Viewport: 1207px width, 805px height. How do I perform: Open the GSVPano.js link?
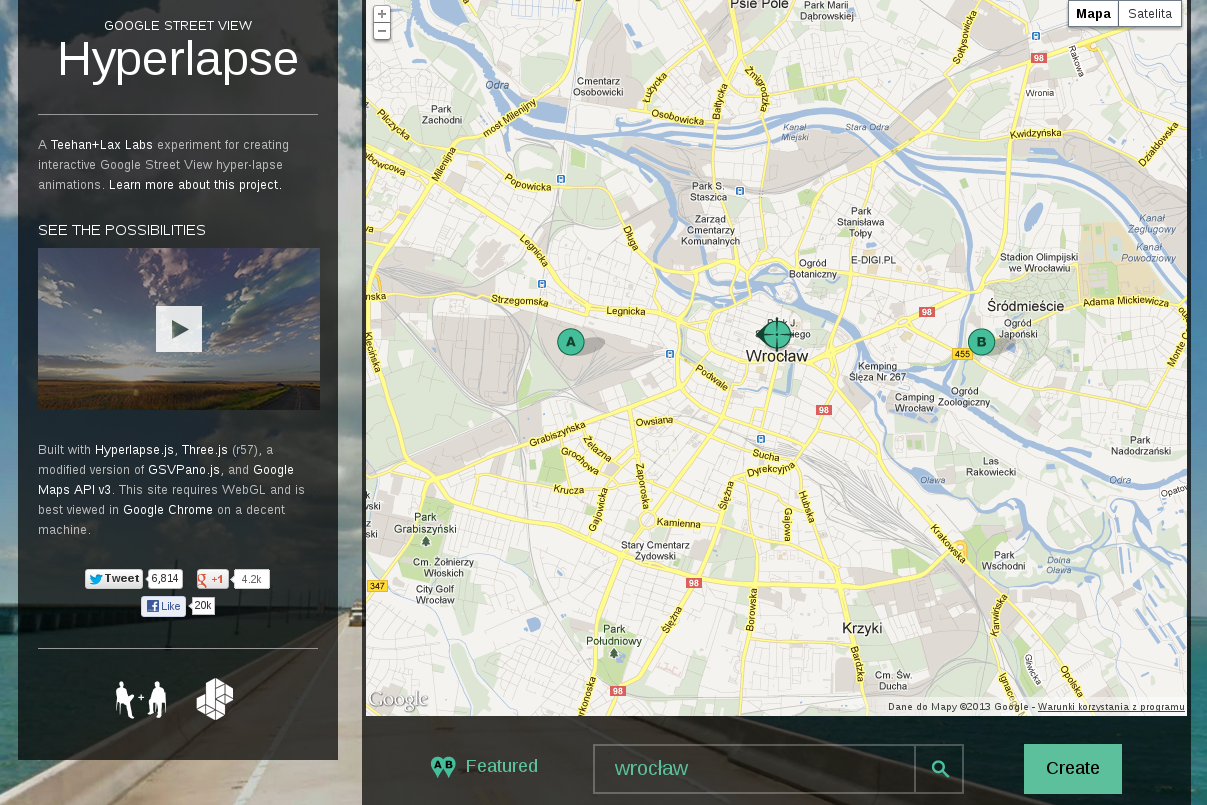tap(184, 469)
